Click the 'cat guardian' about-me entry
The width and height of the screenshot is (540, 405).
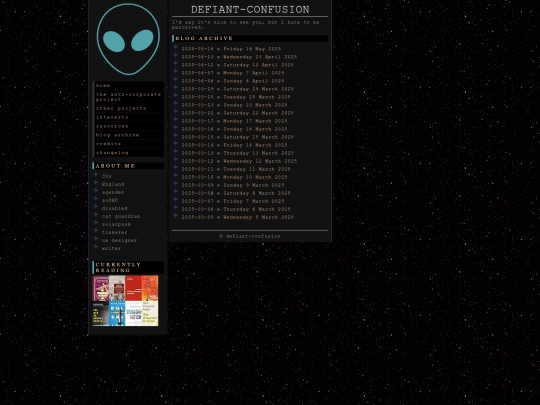[x=121, y=217]
